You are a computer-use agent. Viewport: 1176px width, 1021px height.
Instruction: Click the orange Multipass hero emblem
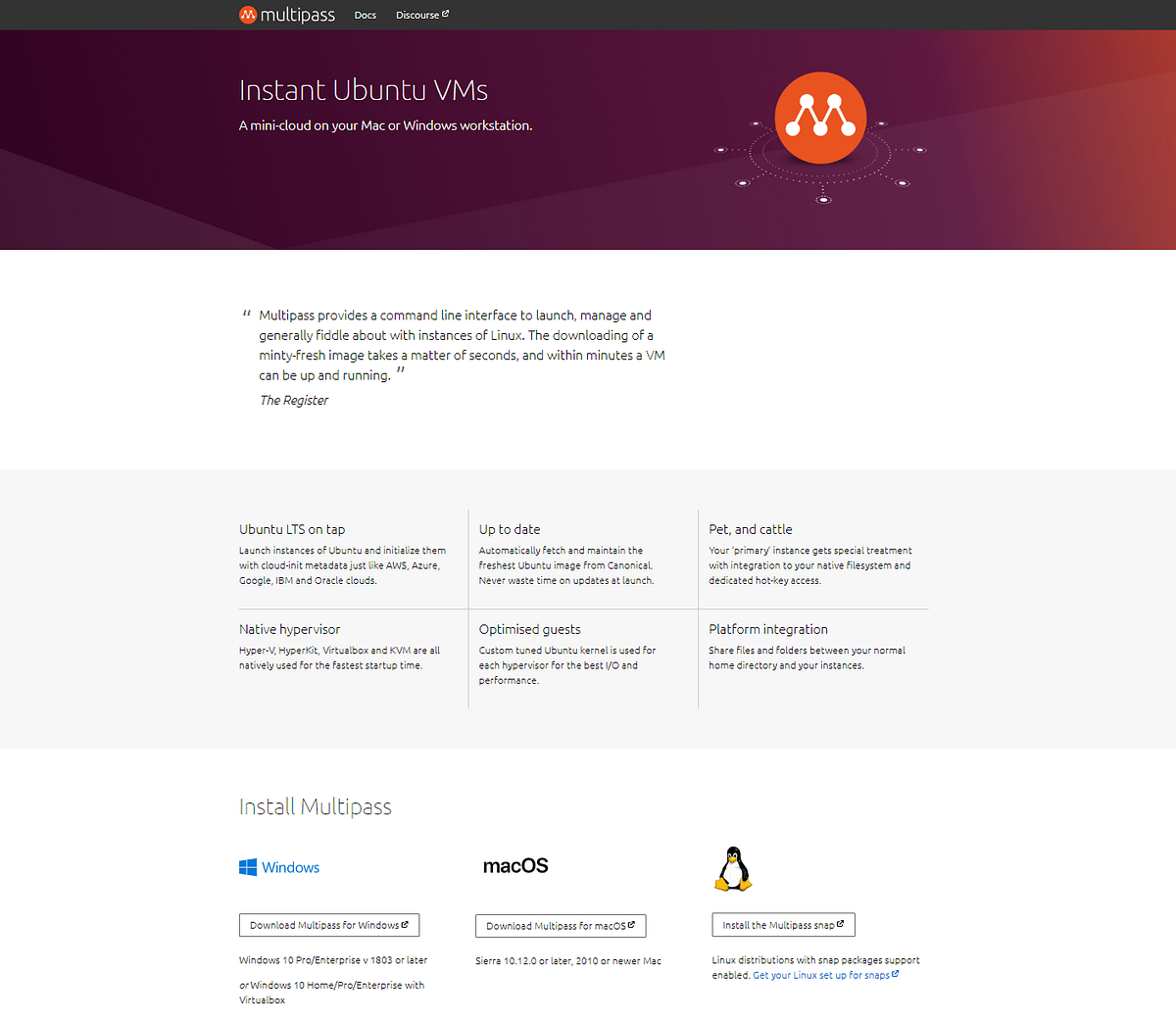click(x=820, y=117)
